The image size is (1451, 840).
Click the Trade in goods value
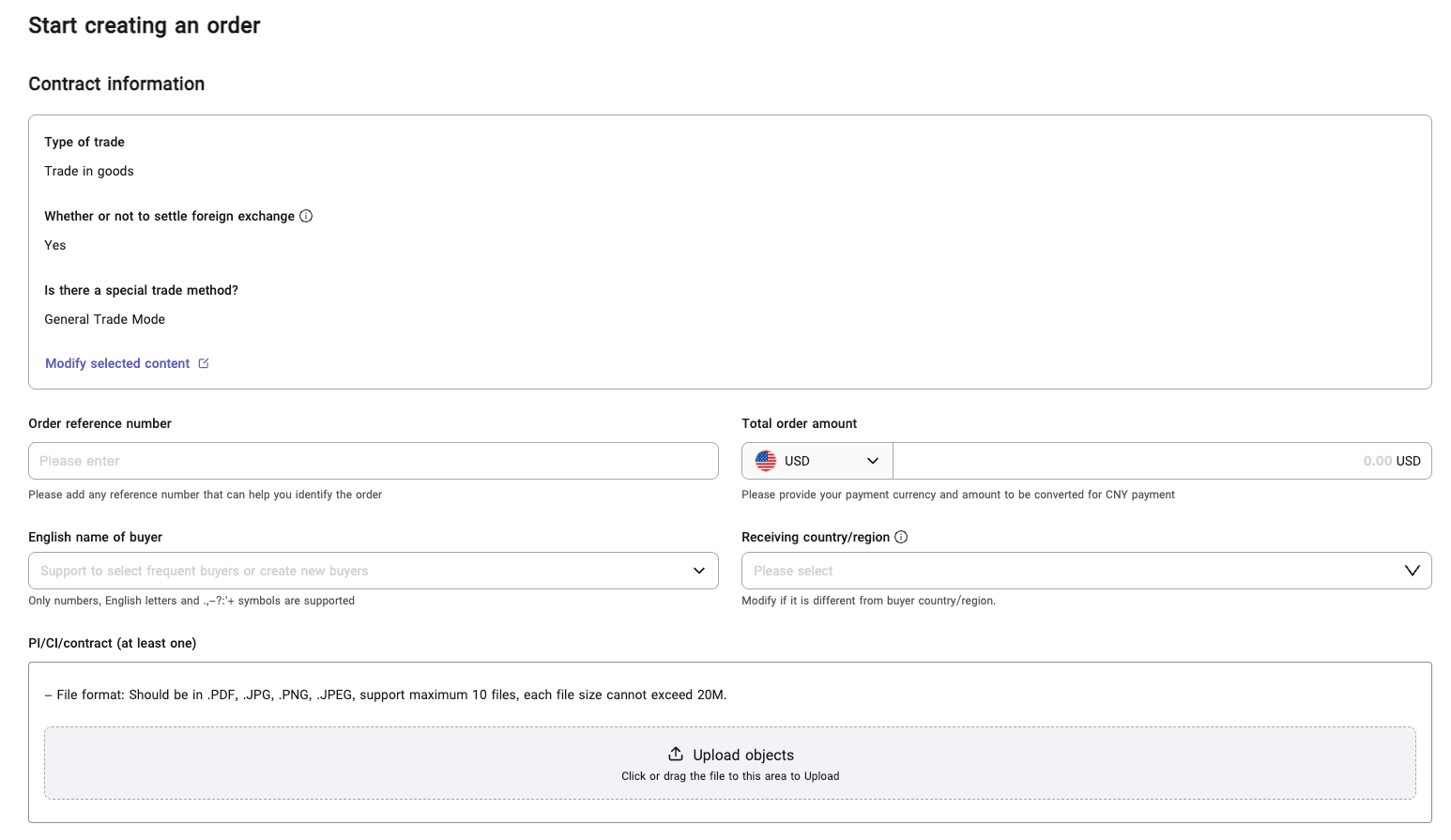pyautogui.click(x=89, y=171)
